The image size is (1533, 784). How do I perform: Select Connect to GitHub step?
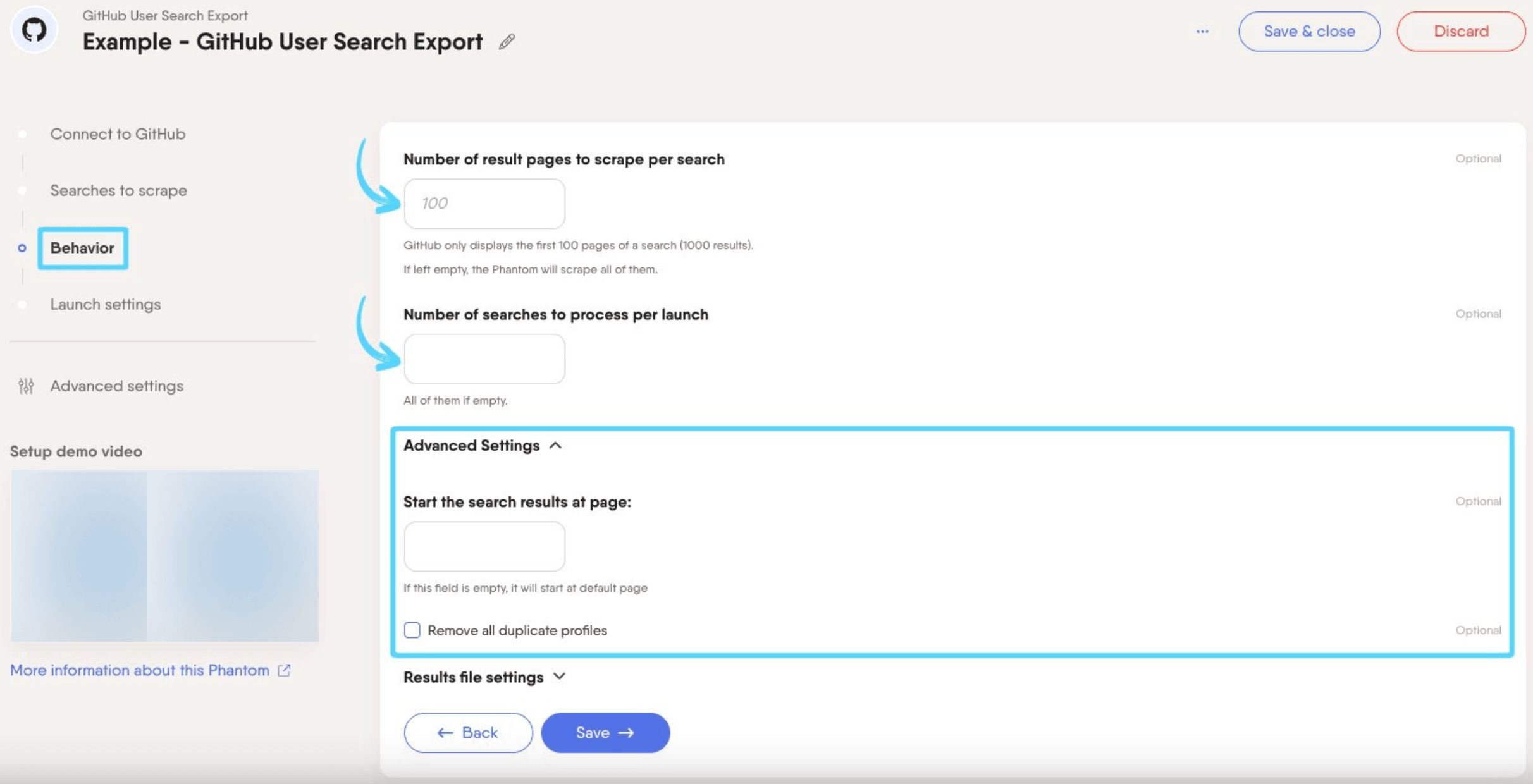[118, 134]
